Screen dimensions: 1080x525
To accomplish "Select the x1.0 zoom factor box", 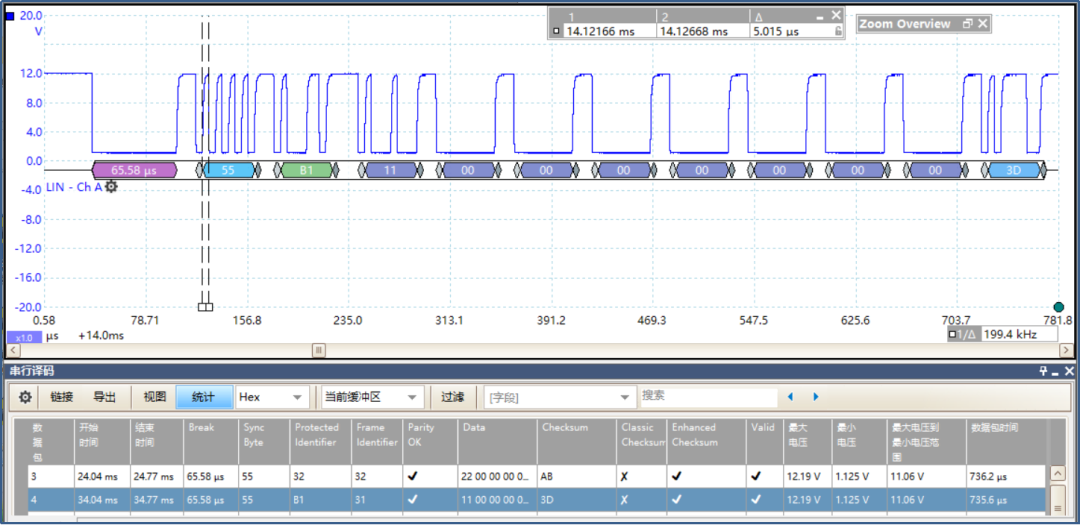I will point(25,338).
